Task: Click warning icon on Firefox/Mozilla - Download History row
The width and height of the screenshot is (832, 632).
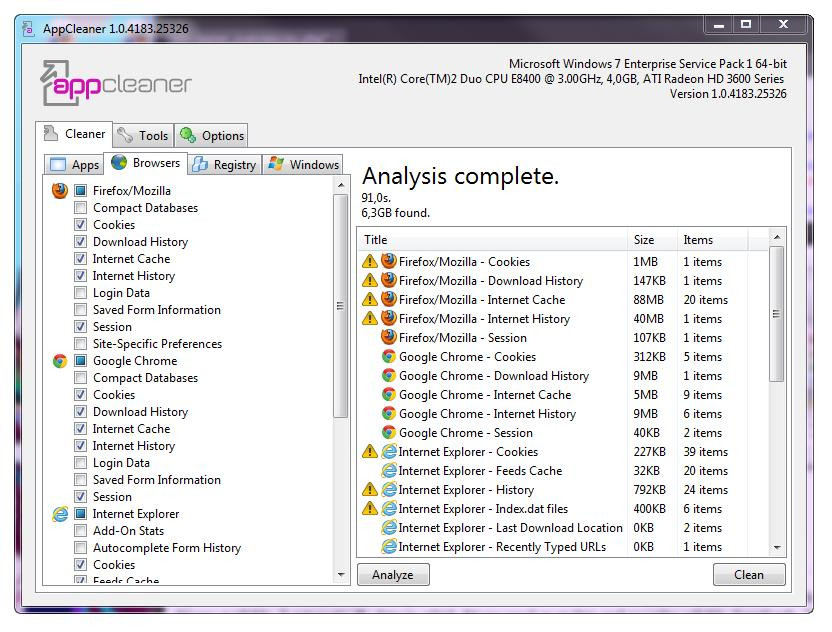Action: click(370, 281)
